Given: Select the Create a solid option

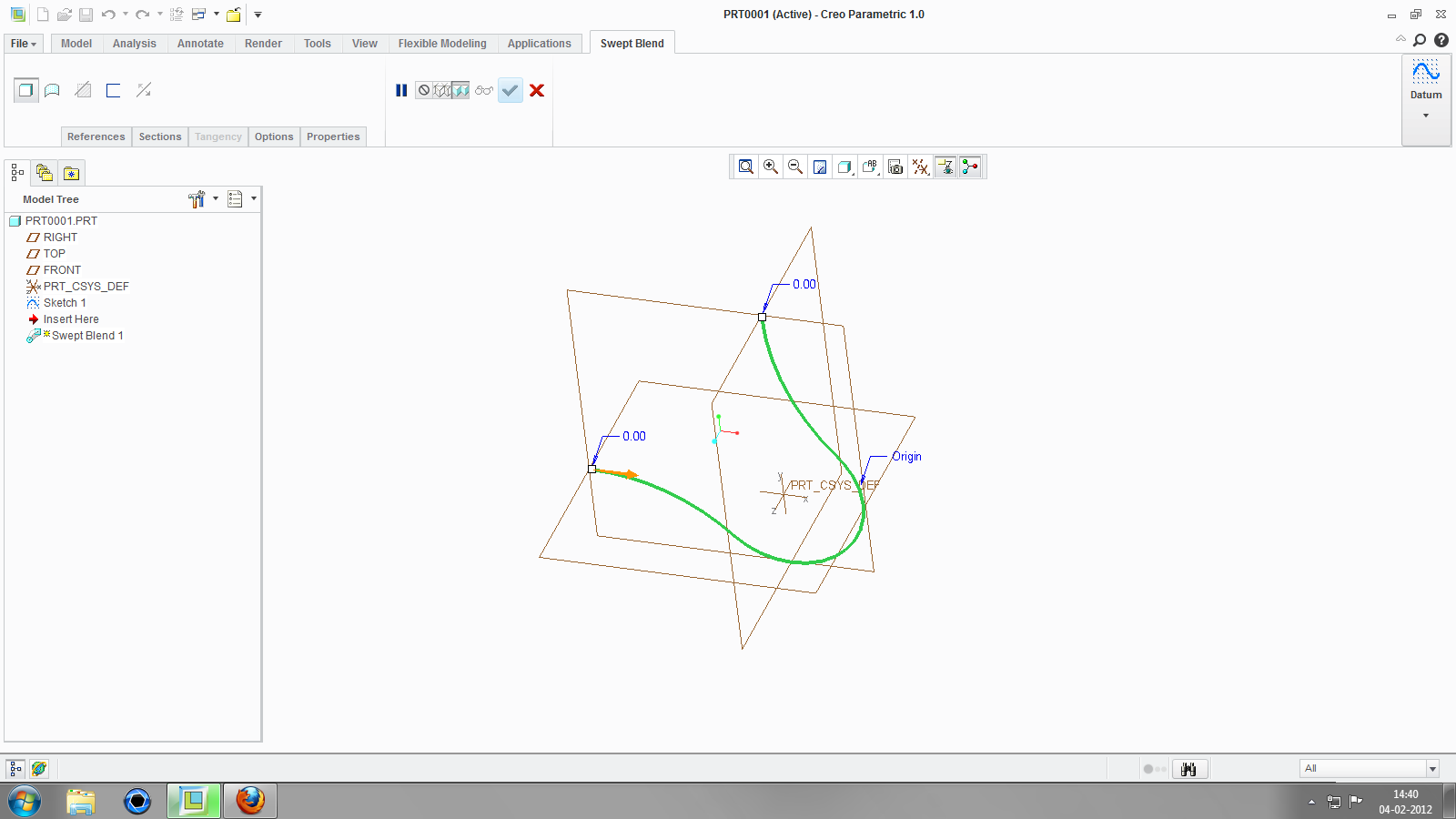Looking at the screenshot, I should pos(26,90).
